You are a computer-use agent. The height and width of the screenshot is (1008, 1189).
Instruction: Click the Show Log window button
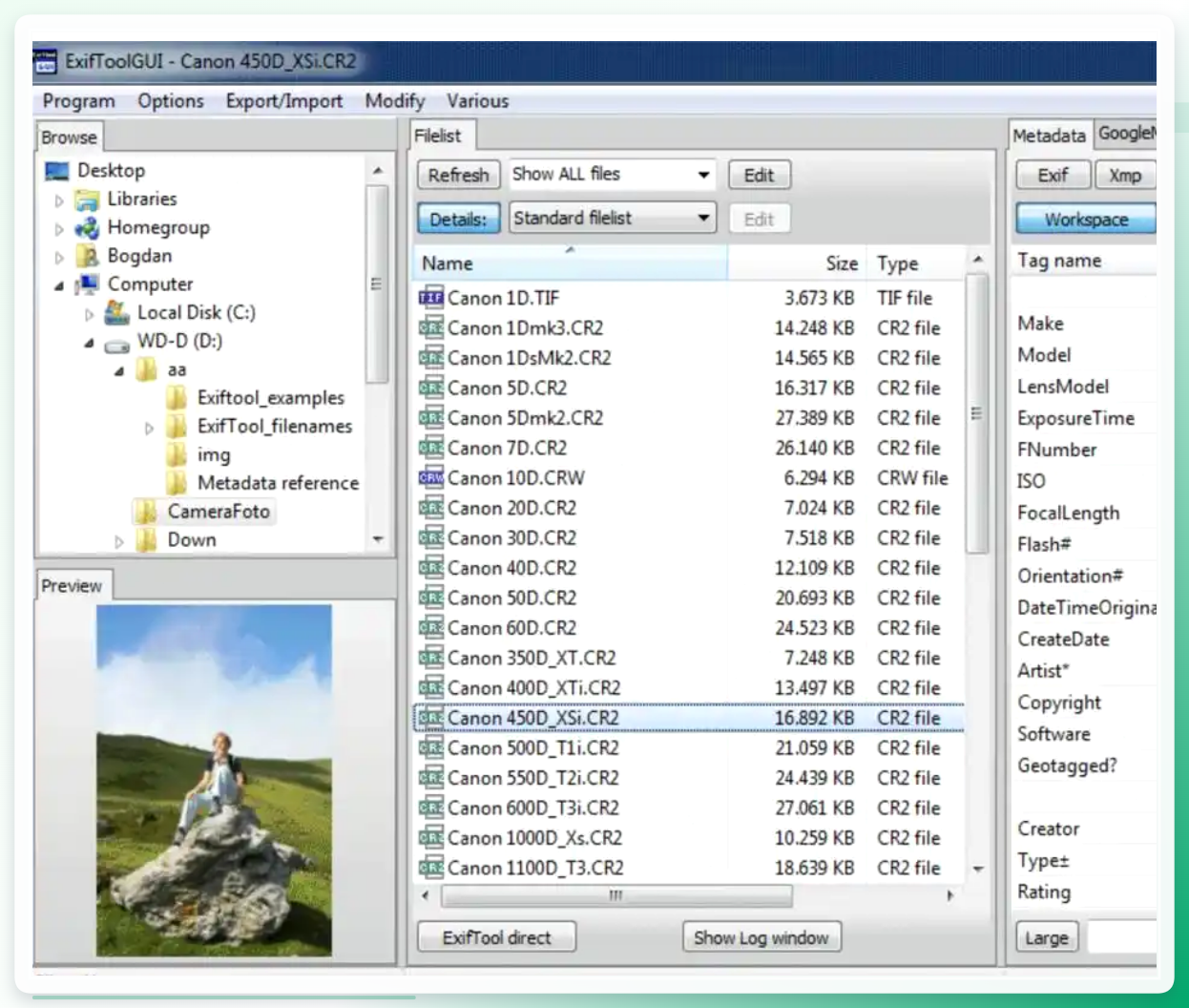tap(761, 937)
